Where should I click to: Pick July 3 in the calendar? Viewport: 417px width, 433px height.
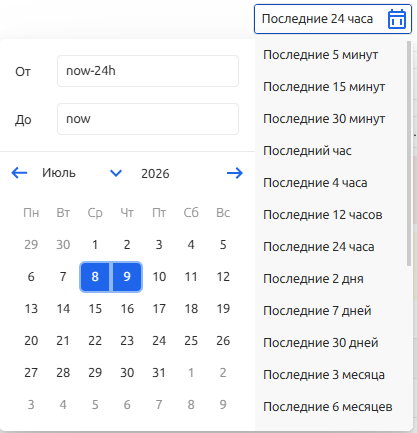[159, 245]
